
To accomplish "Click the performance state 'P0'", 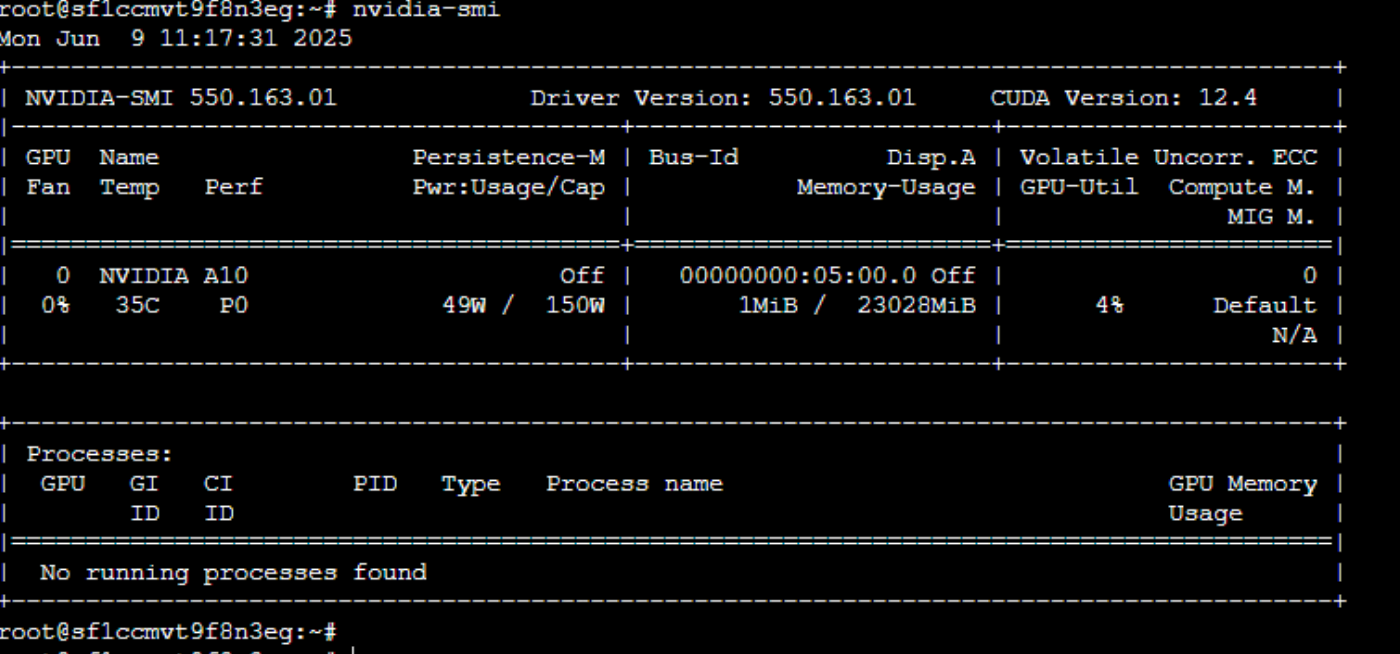I will [234, 306].
